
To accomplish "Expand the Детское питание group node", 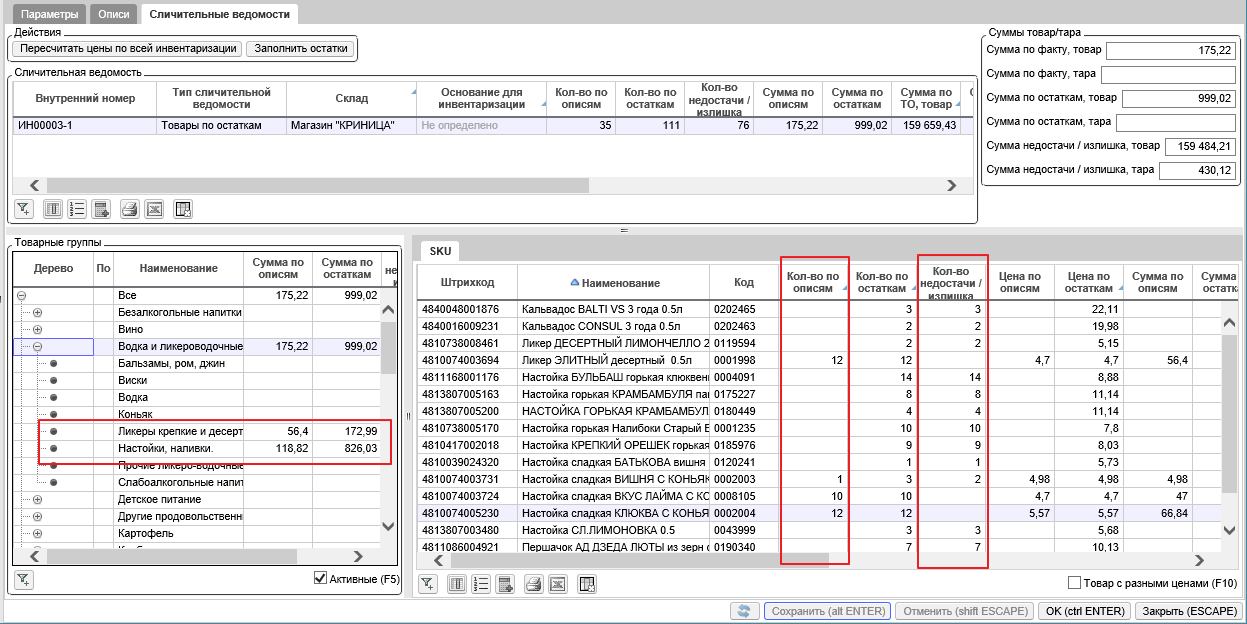I will coord(37,500).
